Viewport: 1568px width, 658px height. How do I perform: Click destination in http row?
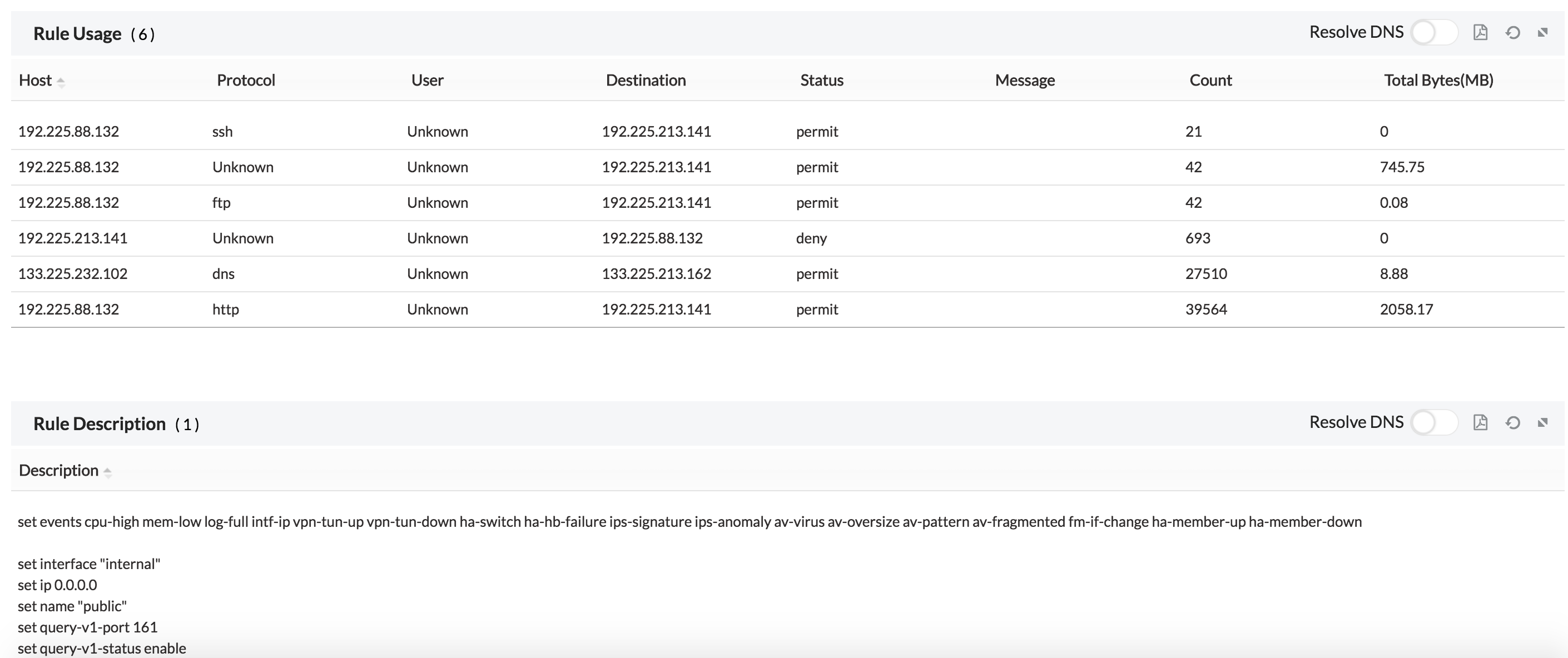click(656, 310)
